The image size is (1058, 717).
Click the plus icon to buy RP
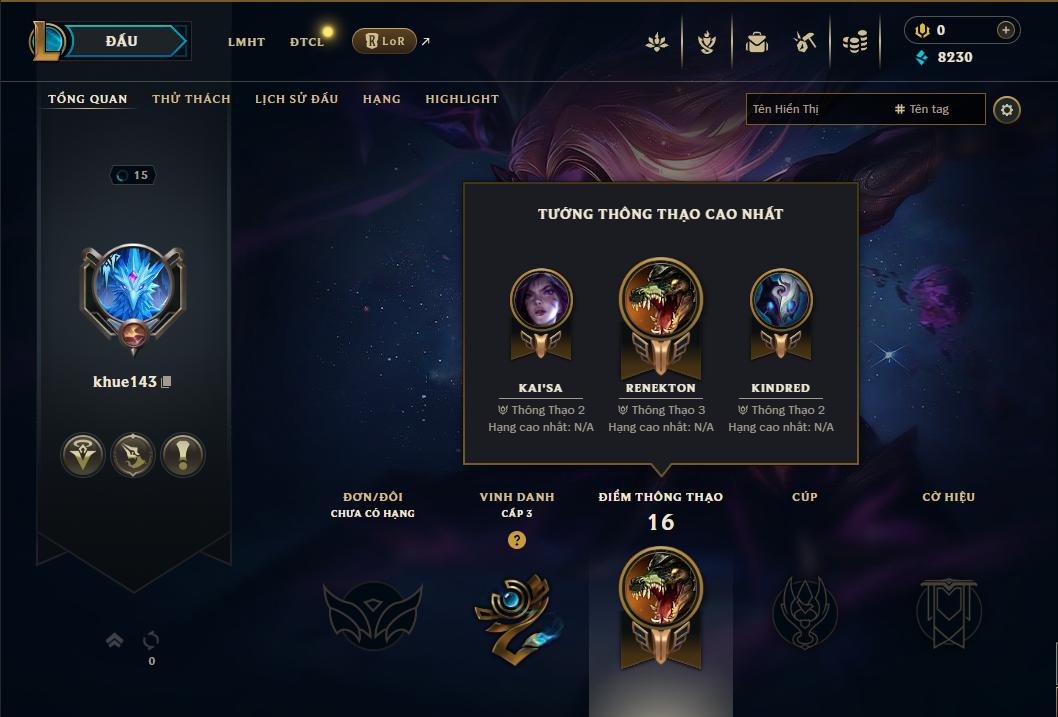coord(1005,30)
